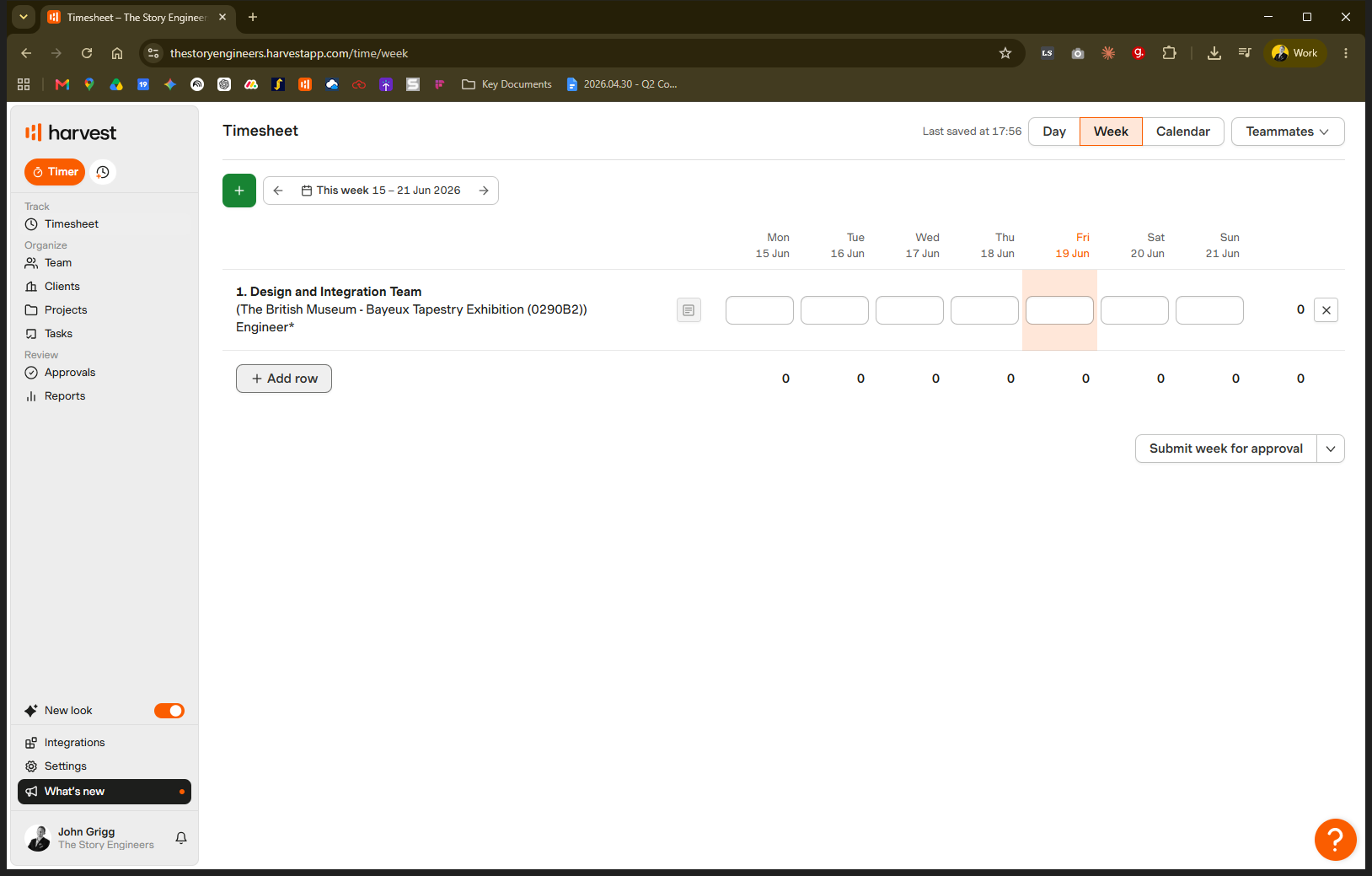The image size is (1372, 876).
Task: Open Chrome apps grid icon
Action: pos(24,84)
